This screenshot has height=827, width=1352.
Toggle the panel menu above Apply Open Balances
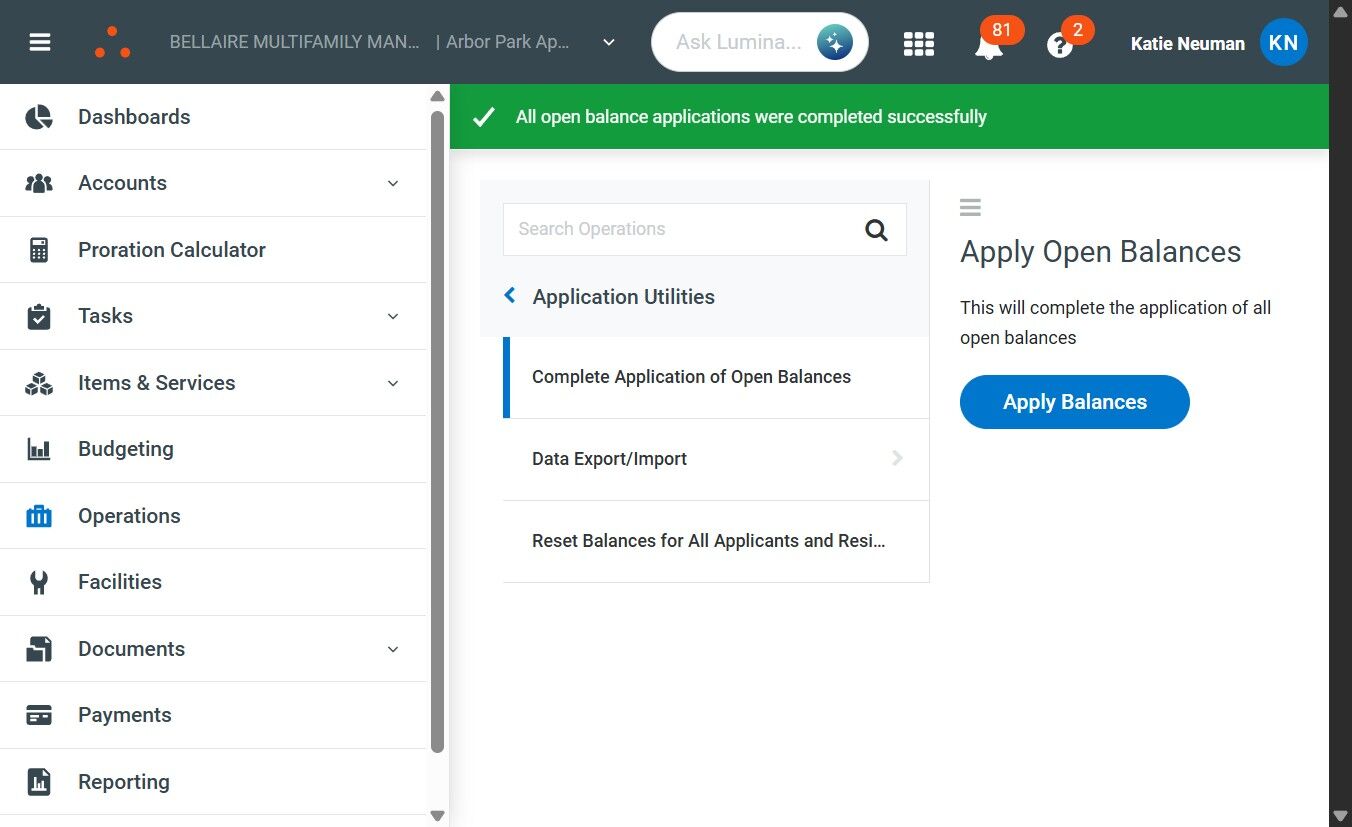(970, 207)
